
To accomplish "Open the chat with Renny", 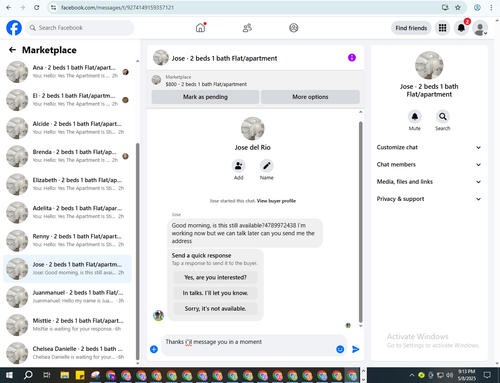I will pyautogui.click(x=67, y=240).
